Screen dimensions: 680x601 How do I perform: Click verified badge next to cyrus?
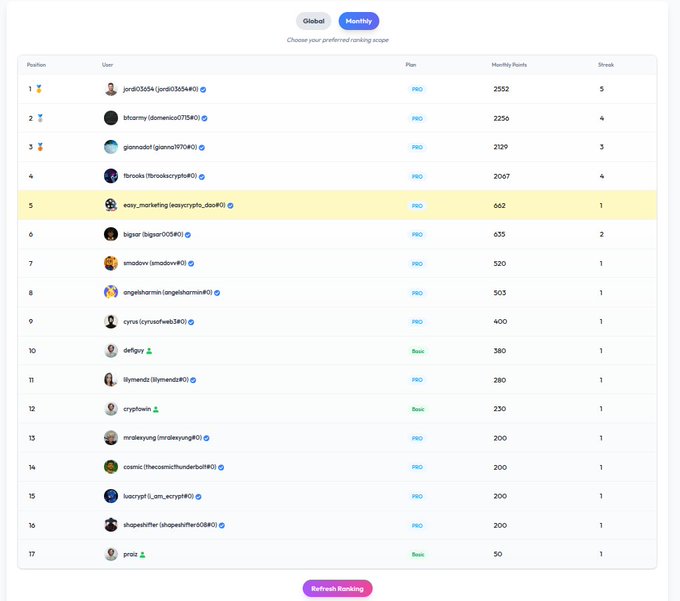[x=191, y=322]
